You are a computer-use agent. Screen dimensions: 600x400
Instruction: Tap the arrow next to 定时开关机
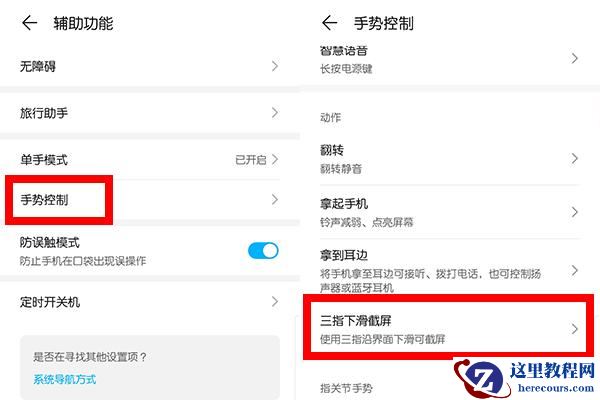pos(275,302)
